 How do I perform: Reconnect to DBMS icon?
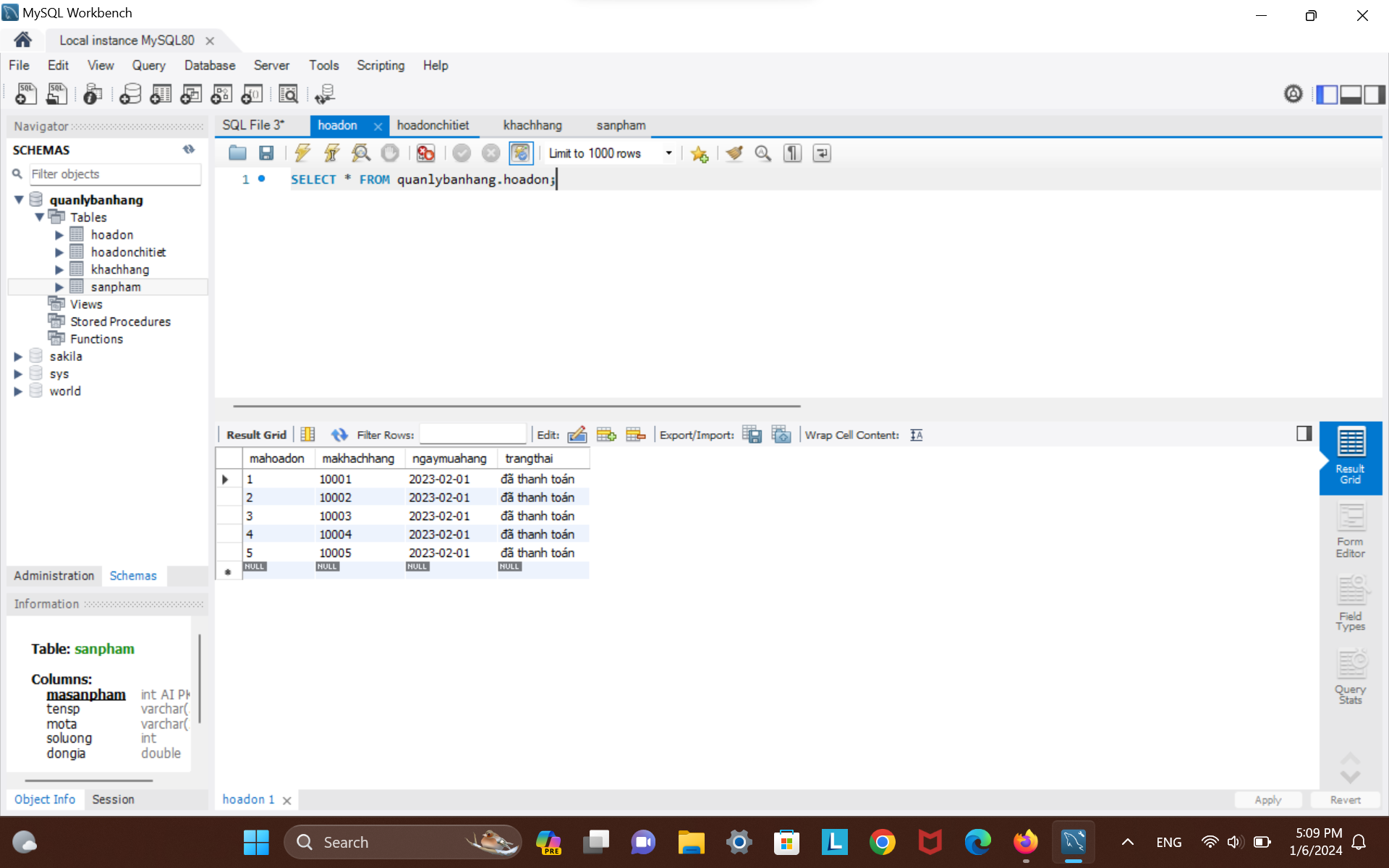(325, 94)
